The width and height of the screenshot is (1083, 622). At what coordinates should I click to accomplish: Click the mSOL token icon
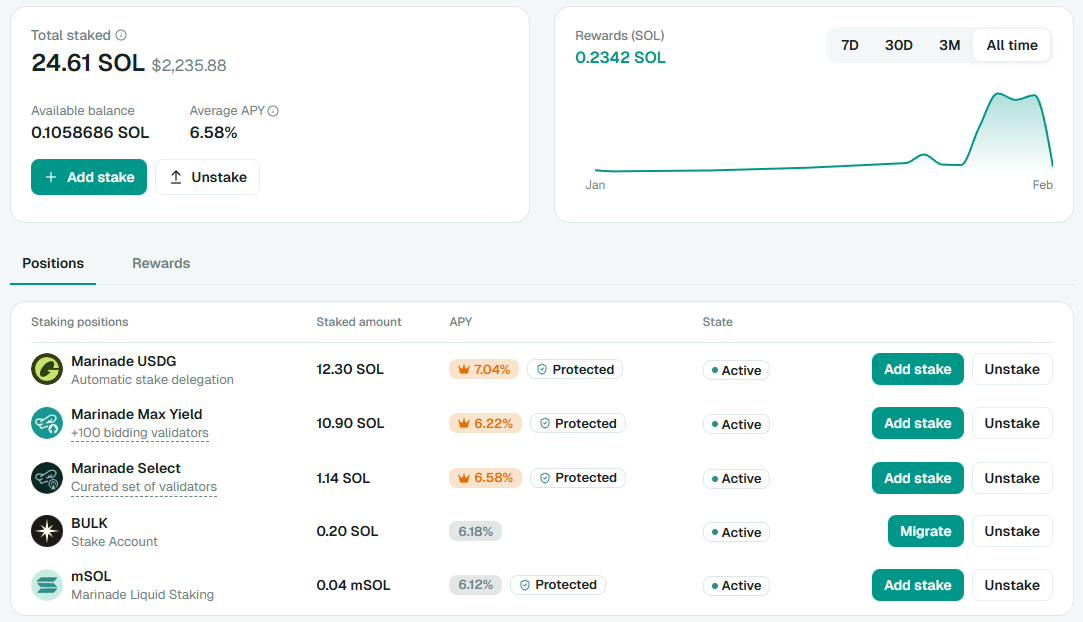click(47, 585)
